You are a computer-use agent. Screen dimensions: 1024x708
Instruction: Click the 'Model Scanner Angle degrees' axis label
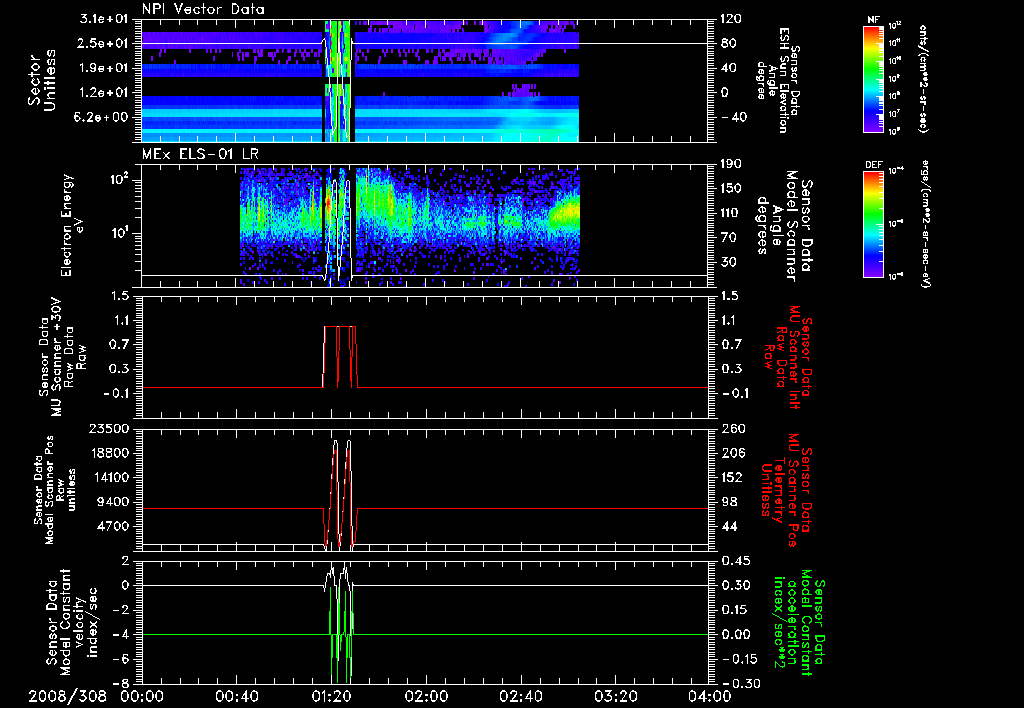(785, 226)
